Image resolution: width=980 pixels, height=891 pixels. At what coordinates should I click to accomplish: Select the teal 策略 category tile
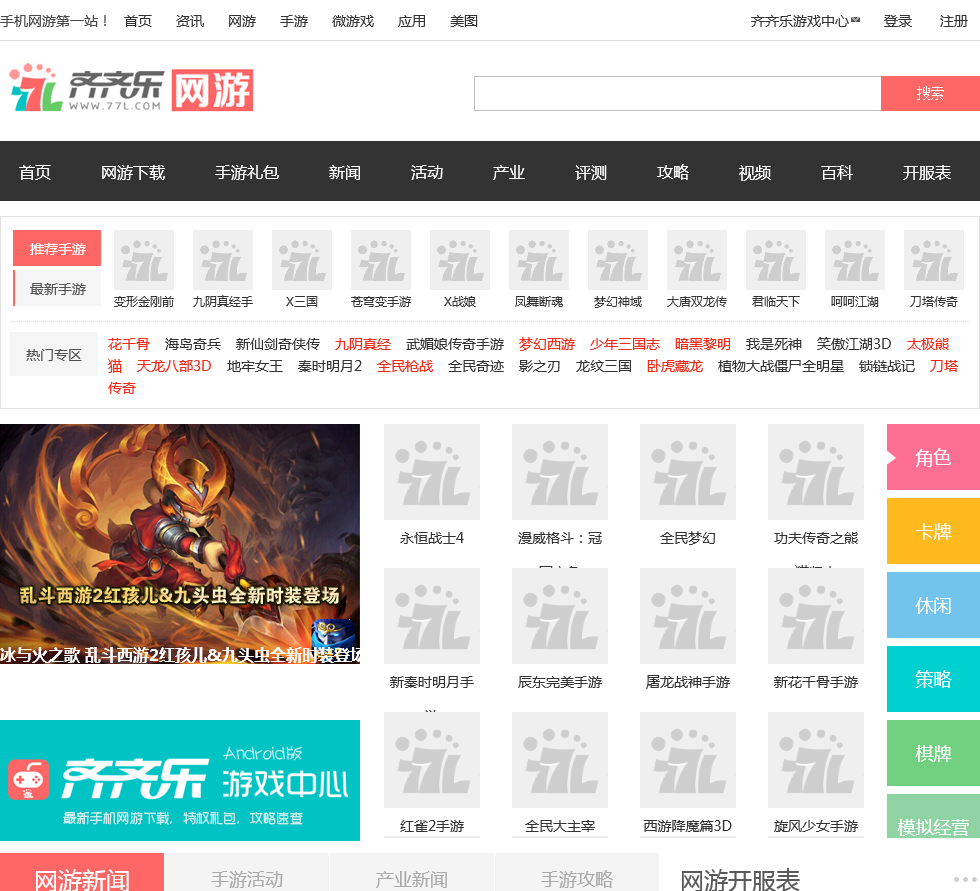pyautogui.click(x=933, y=679)
